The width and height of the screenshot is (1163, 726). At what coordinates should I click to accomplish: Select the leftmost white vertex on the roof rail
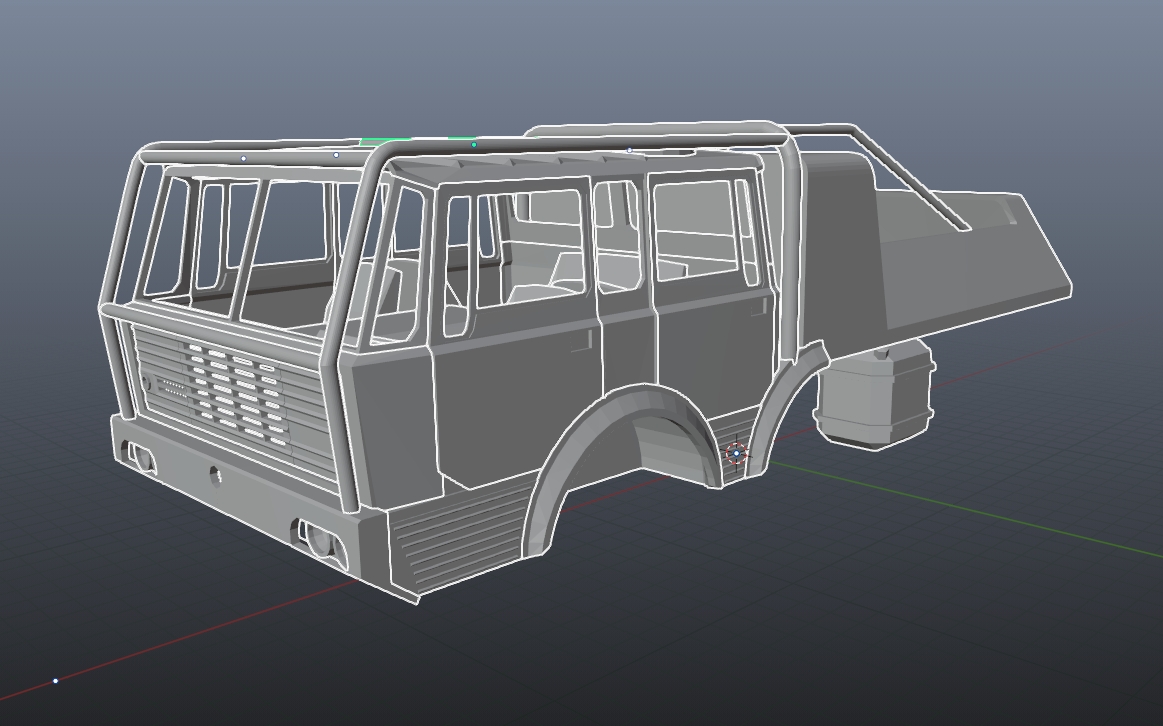(x=244, y=158)
